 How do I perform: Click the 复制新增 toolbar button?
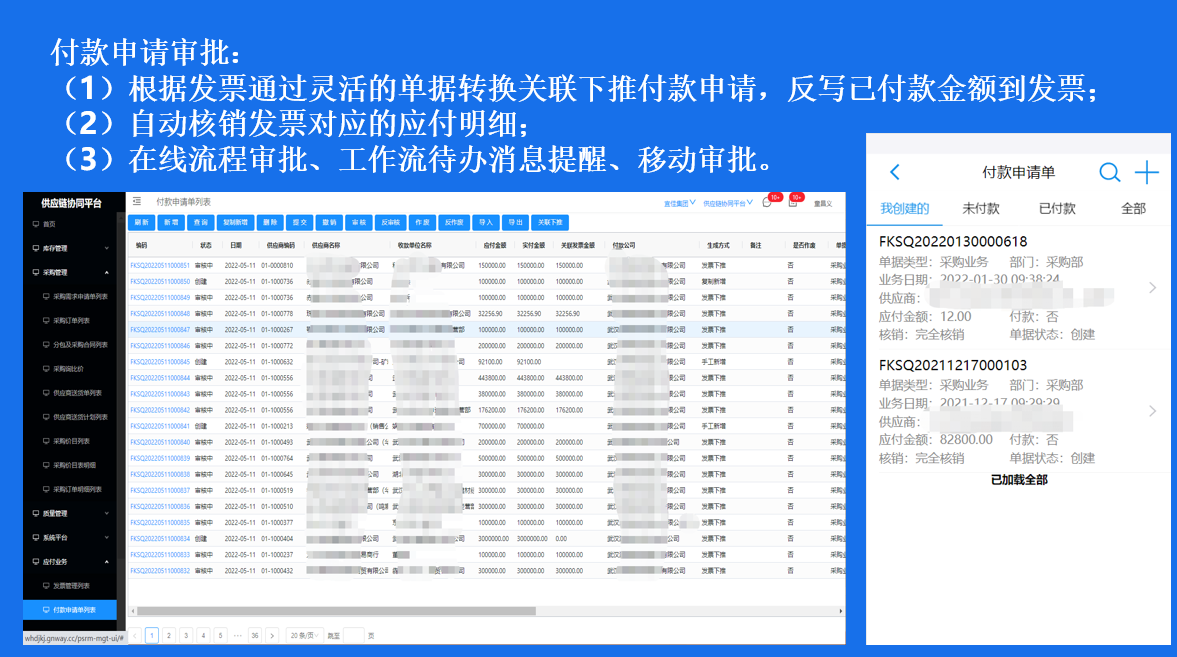pos(236,222)
